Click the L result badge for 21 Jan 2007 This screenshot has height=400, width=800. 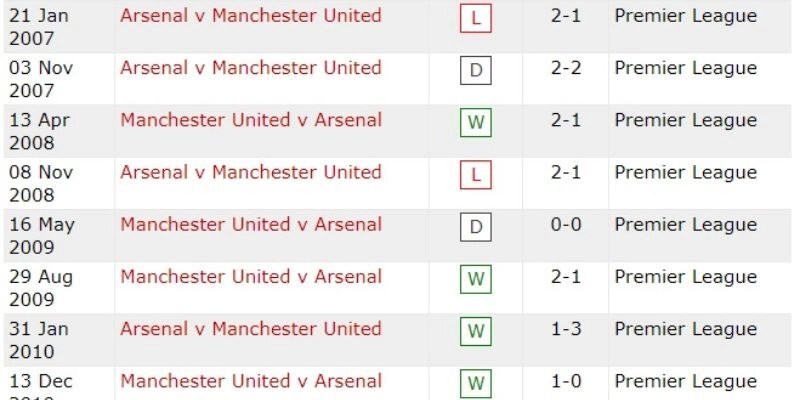pos(475,19)
